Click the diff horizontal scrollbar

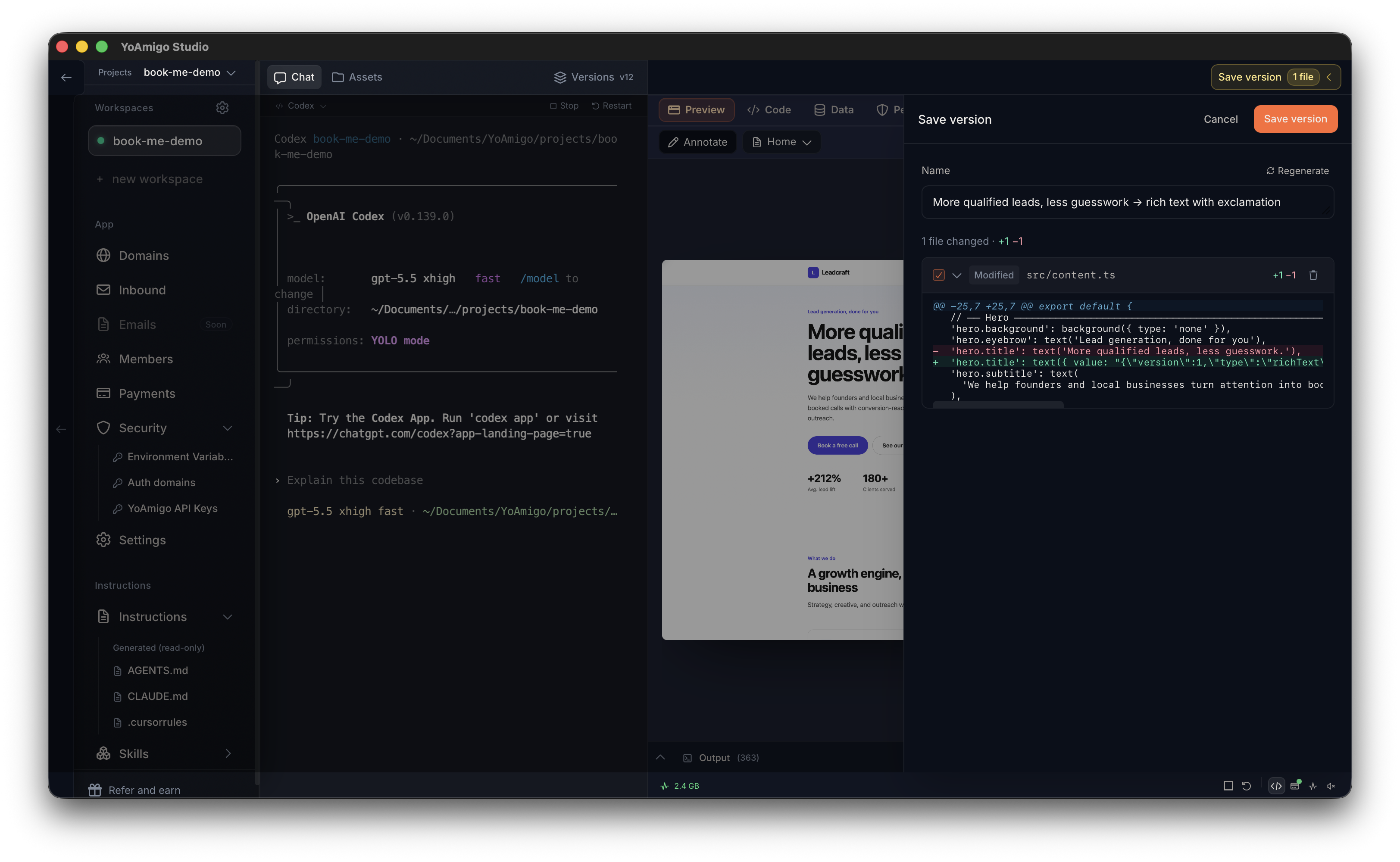coord(997,404)
